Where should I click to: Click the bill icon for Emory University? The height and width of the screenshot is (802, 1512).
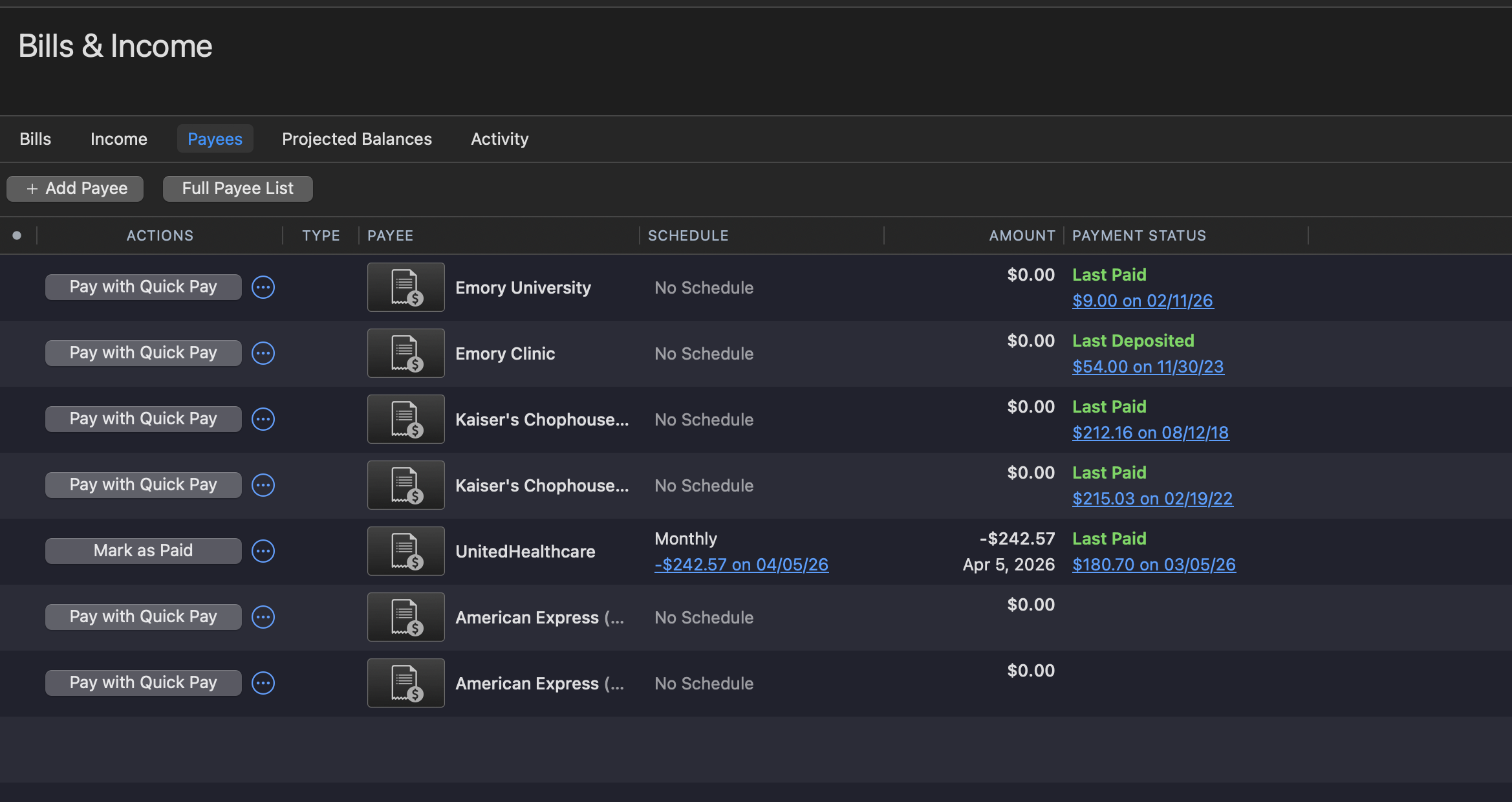tap(405, 287)
